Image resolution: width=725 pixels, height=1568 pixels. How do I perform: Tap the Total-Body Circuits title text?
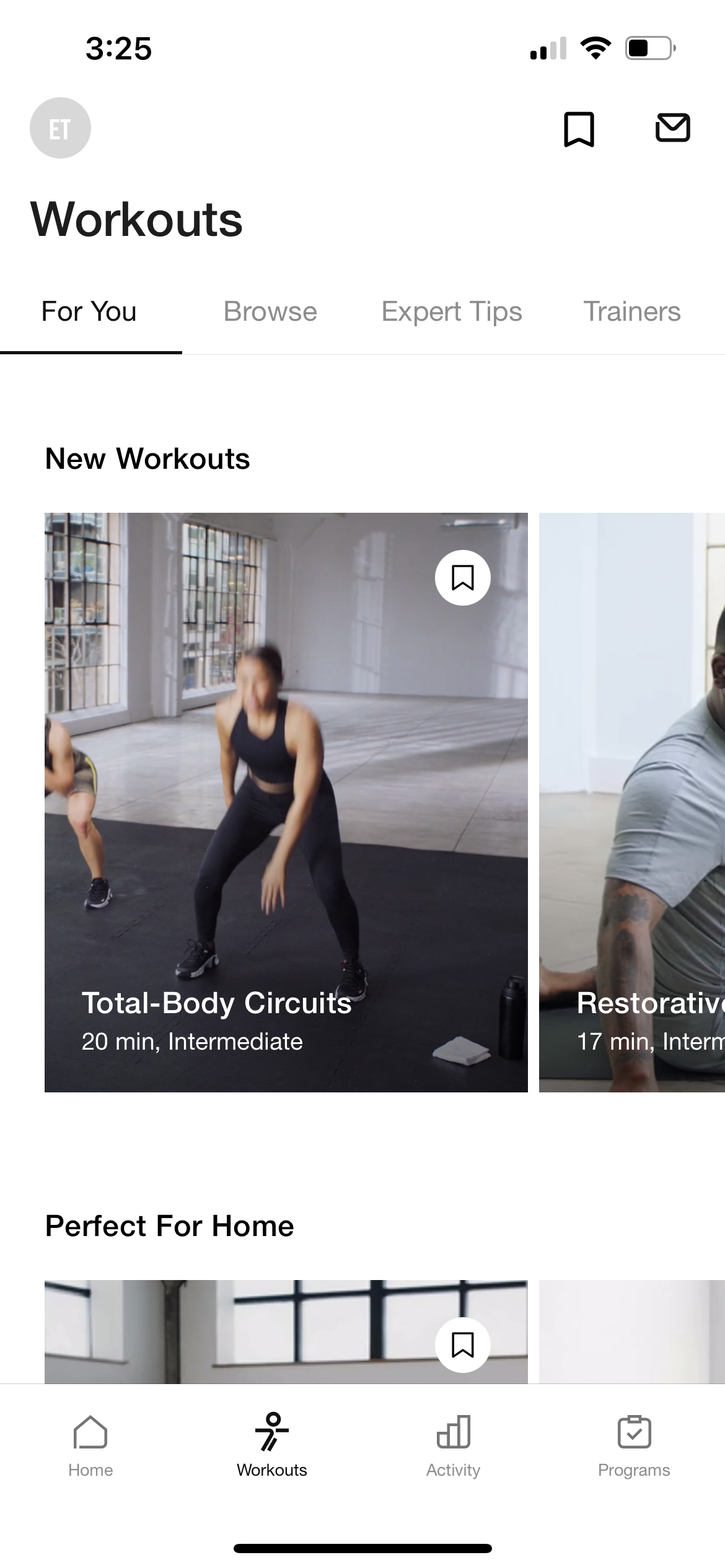(x=217, y=1003)
